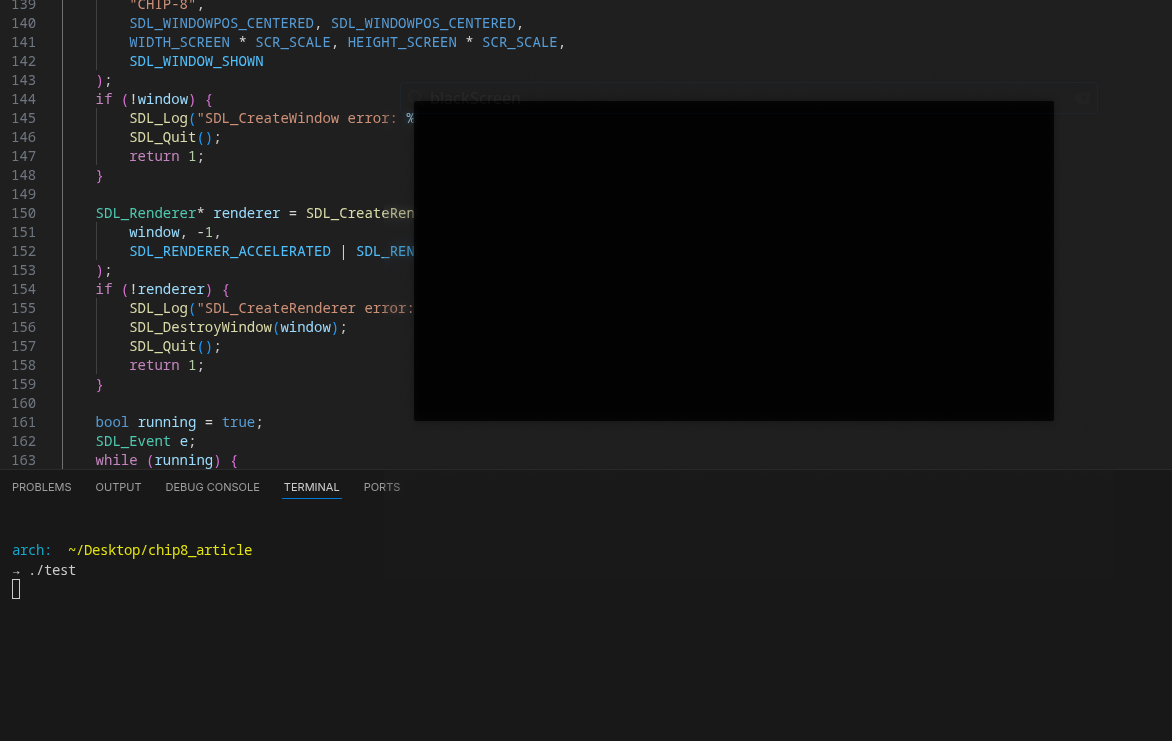Click the SDL_CreateWindow error log string

[x=305, y=118]
